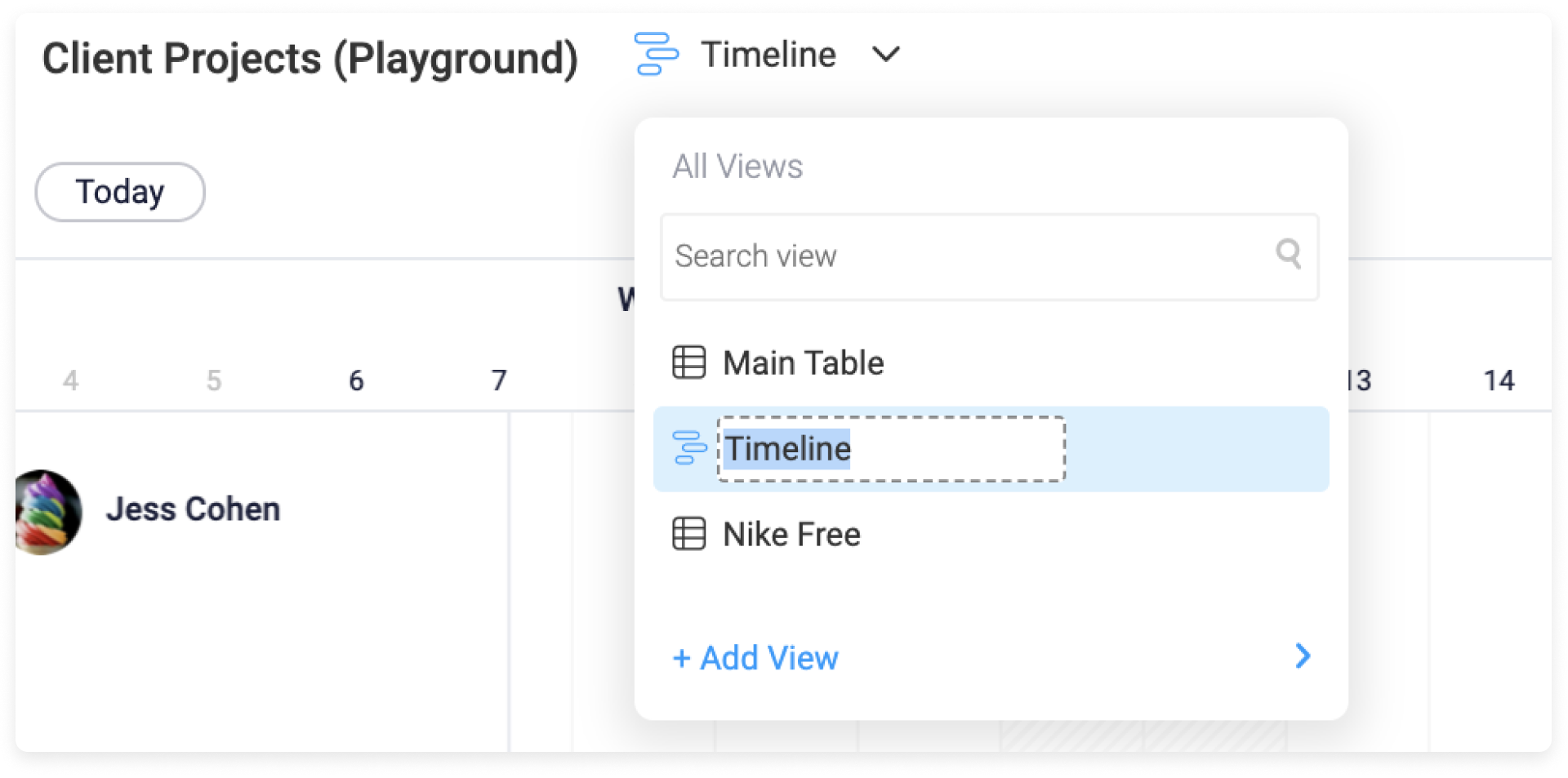1568x778 pixels.
Task: Click the + Add View link
Action: pyautogui.click(x=755, y=657)
